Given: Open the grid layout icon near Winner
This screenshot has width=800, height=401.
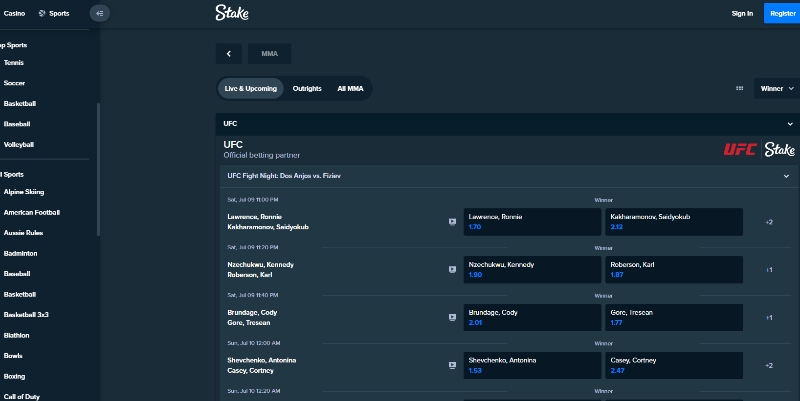Looking at the screenshot, I should pos(739,88).
